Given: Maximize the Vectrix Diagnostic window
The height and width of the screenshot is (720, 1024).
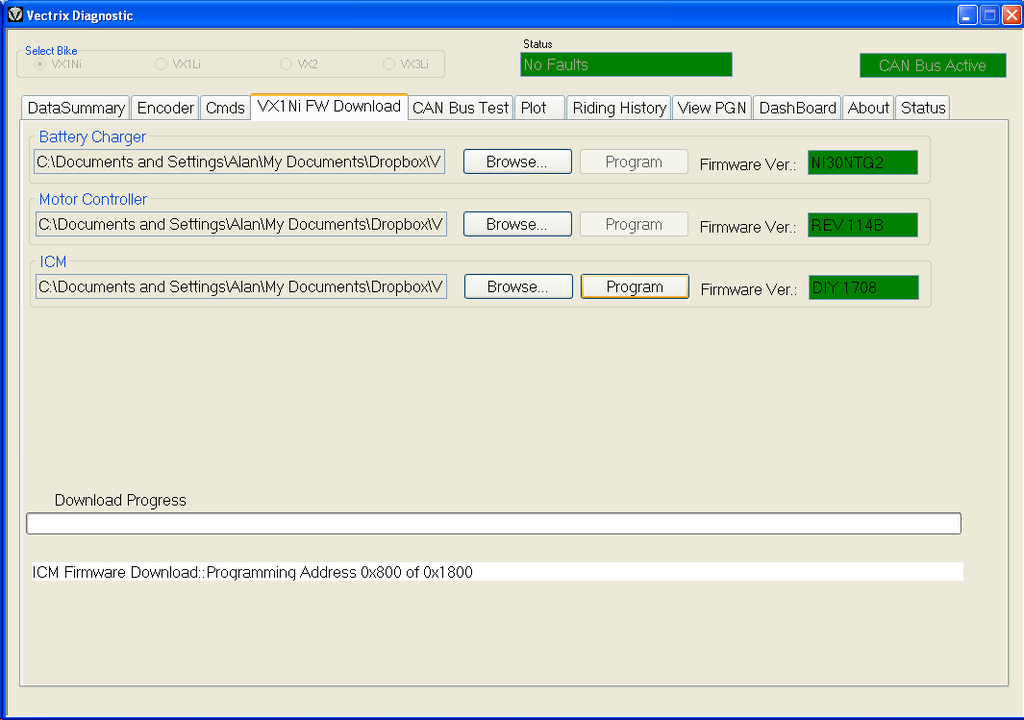Looking at the screenshot, I should tap(989, 14).
